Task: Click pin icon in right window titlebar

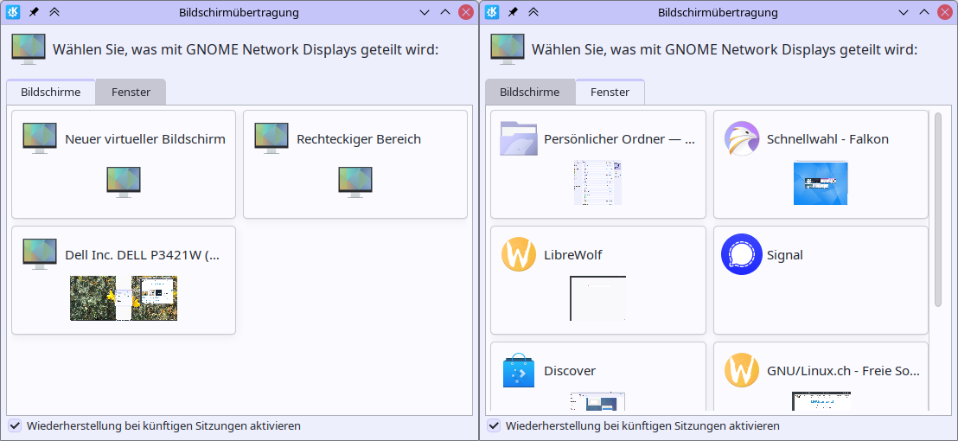Action: pos(513,12)
